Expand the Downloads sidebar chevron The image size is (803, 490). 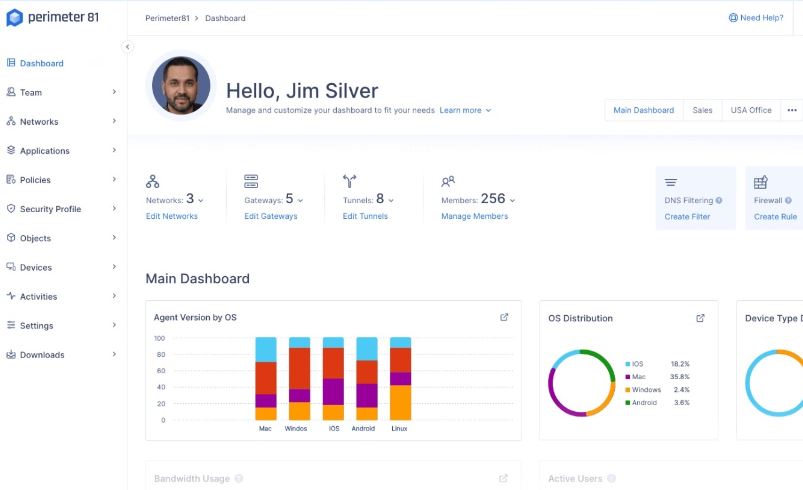(x=114, y=354)
